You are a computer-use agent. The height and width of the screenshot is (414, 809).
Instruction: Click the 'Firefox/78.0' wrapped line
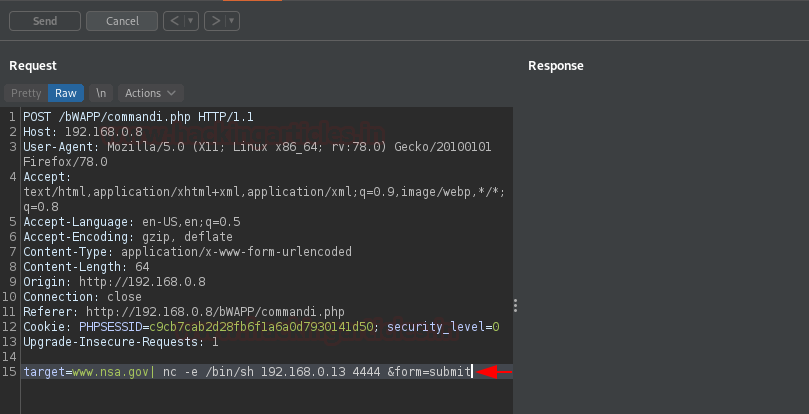[x=65, y=162]
